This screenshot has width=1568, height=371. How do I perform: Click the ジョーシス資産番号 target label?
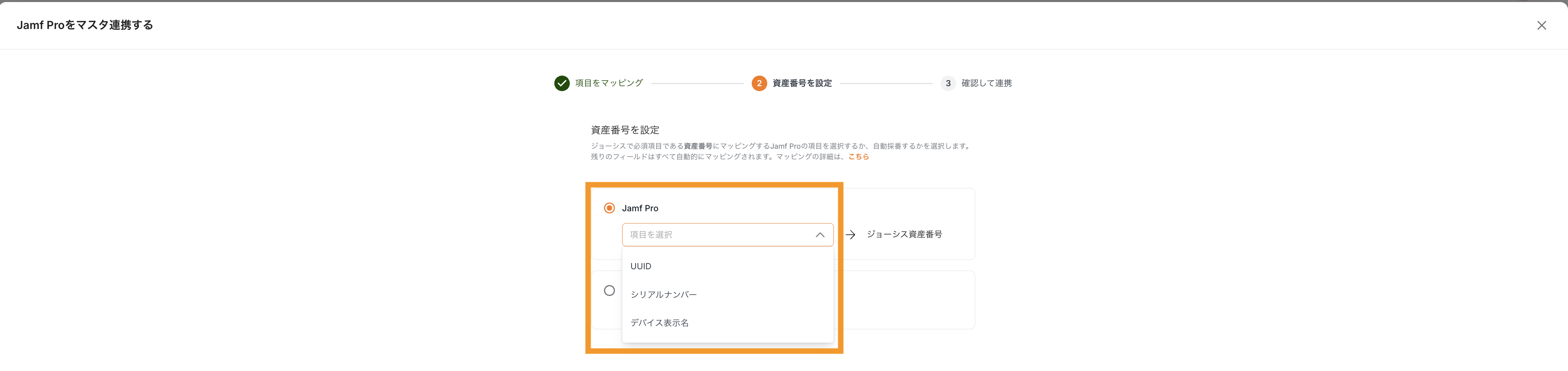(904, 235)
